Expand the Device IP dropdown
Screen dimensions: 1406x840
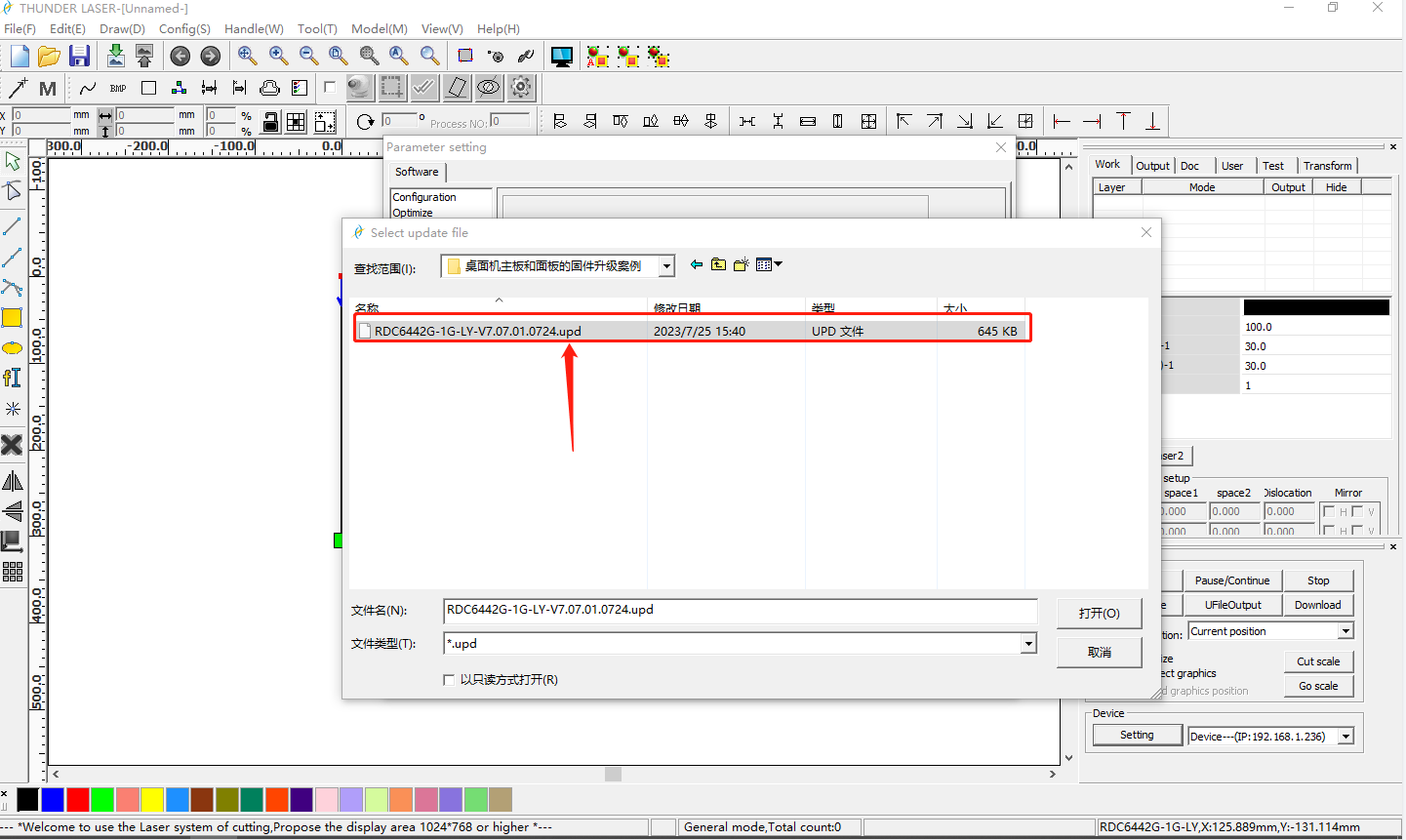tap(1346, 737)
